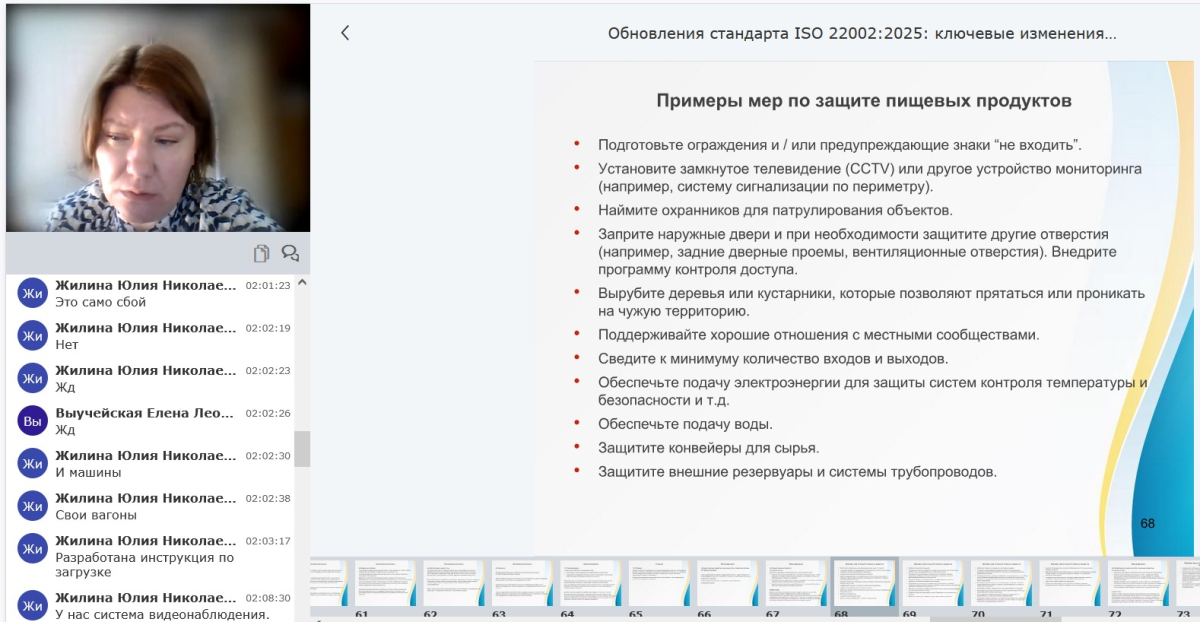Jump to slide 63 thumbnail

[524, 582]
